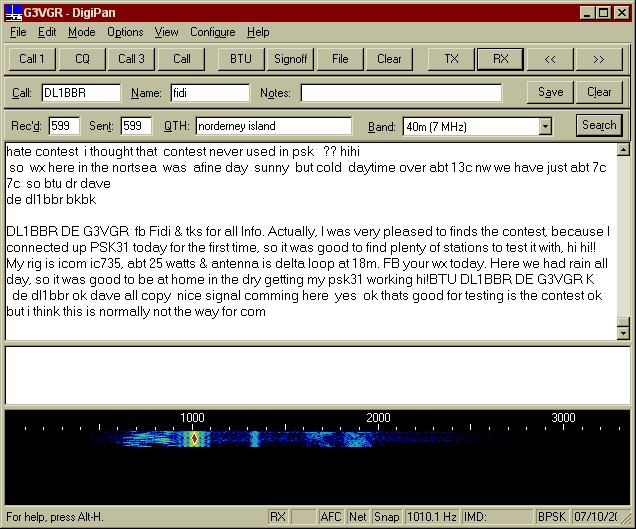Click the waterfall 2000 Hz frequency label

click(378, 417)
